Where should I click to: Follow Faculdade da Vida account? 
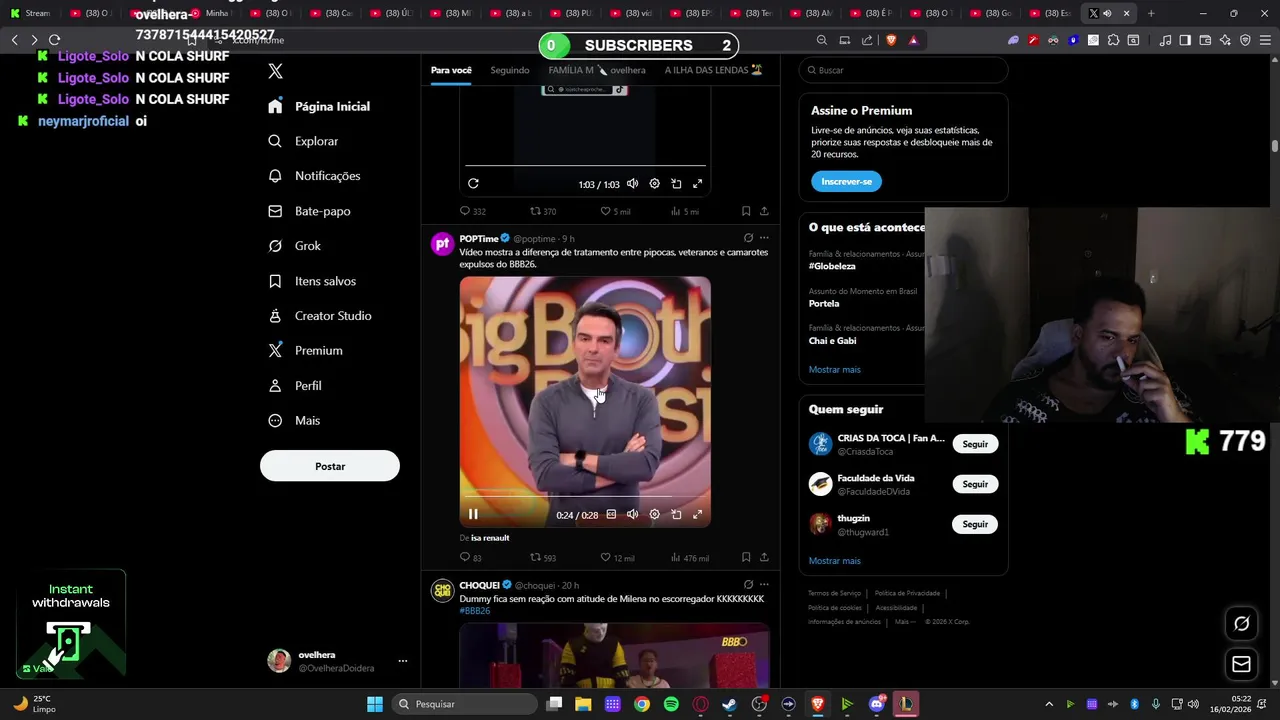[975, 484]
